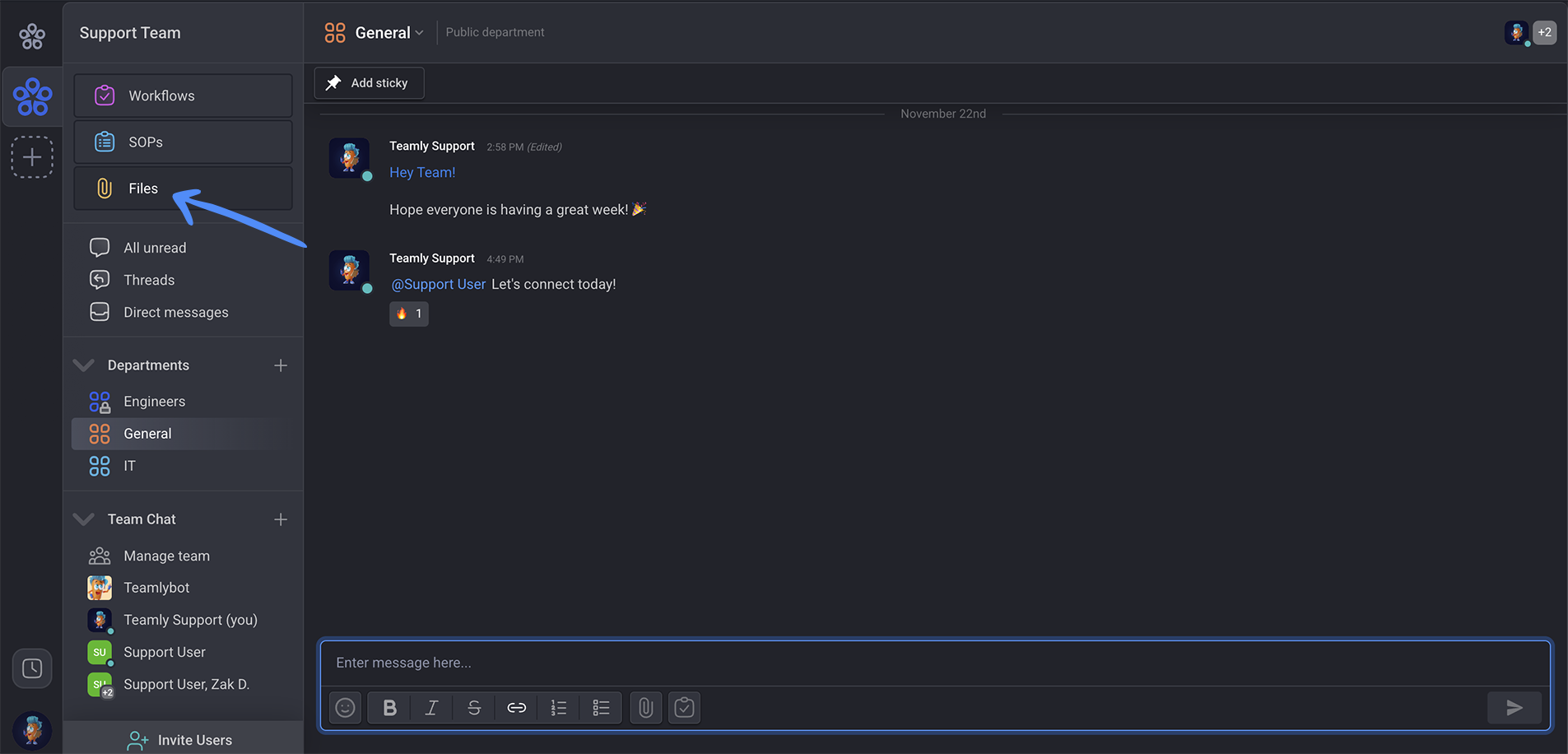Click the Invite Users person-plus icon
The height and width of the screenshot is (754, 1568).
[x=137, y=740]
